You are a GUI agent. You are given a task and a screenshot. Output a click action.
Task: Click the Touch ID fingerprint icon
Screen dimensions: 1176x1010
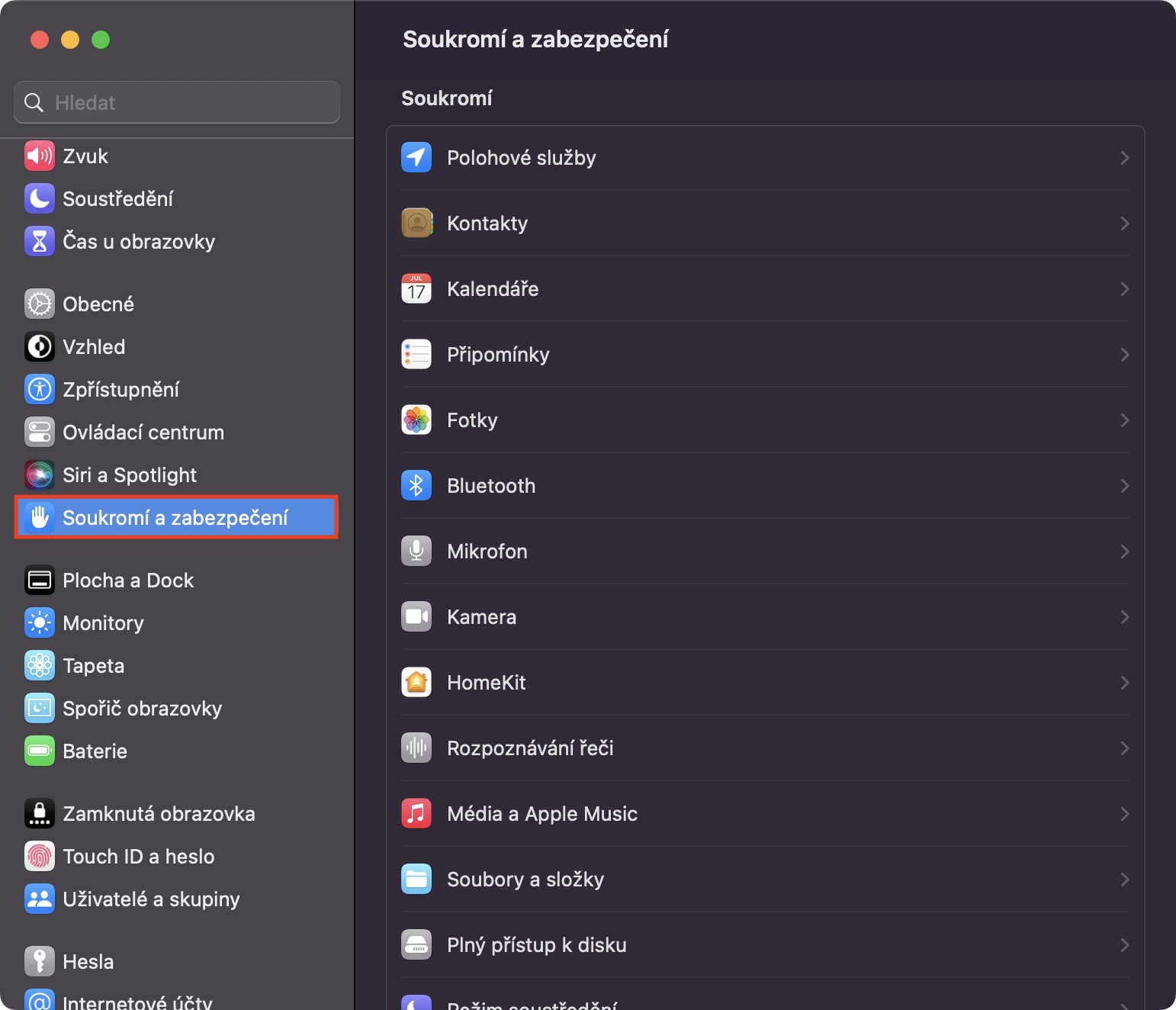point(40,857)
